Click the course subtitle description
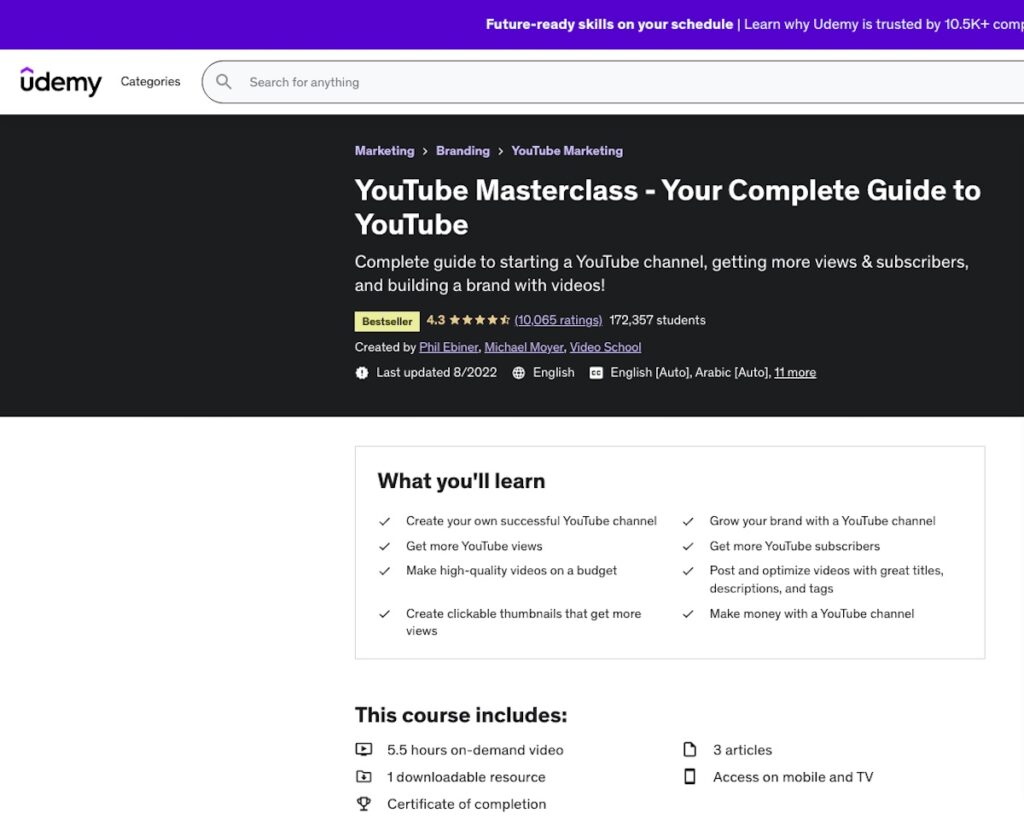This screenshot has width=1024, height=825. click(662, 273)
